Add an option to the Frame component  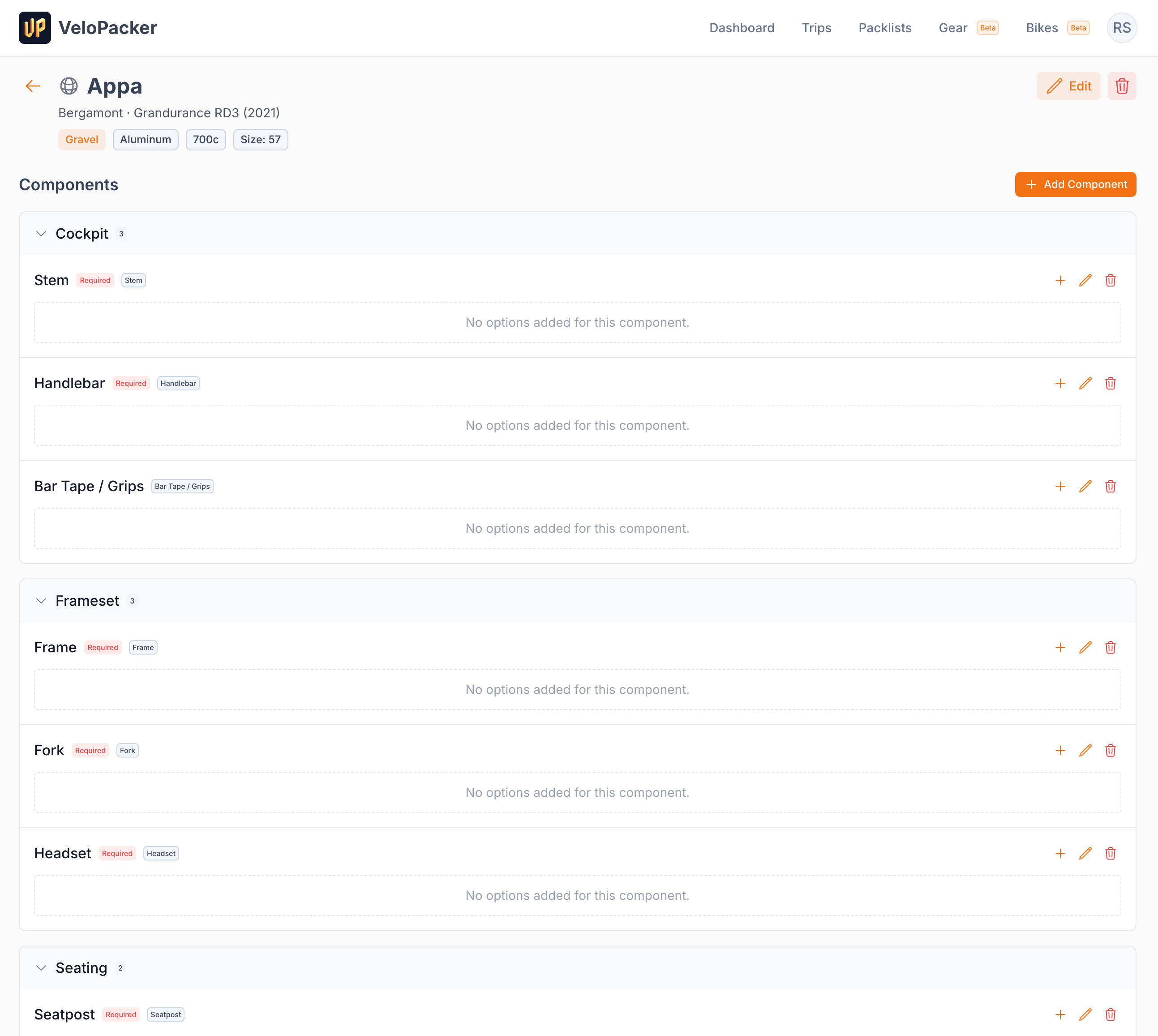point(1060,647)
